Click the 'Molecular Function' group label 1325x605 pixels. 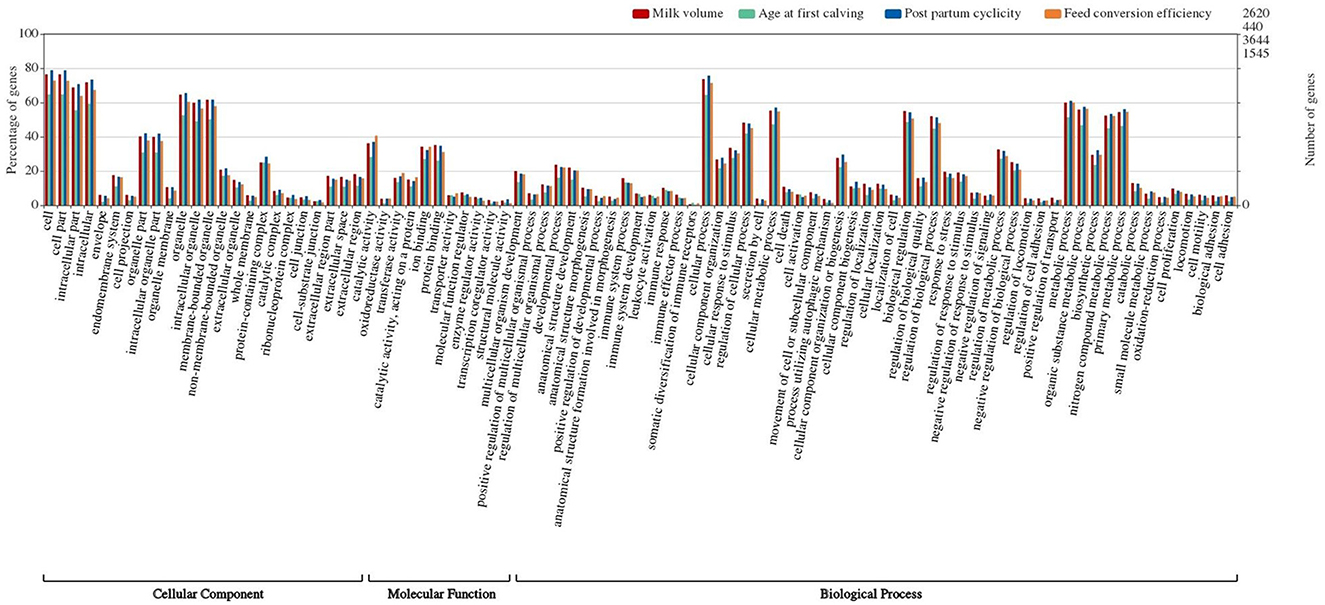(x=441, y=594)
